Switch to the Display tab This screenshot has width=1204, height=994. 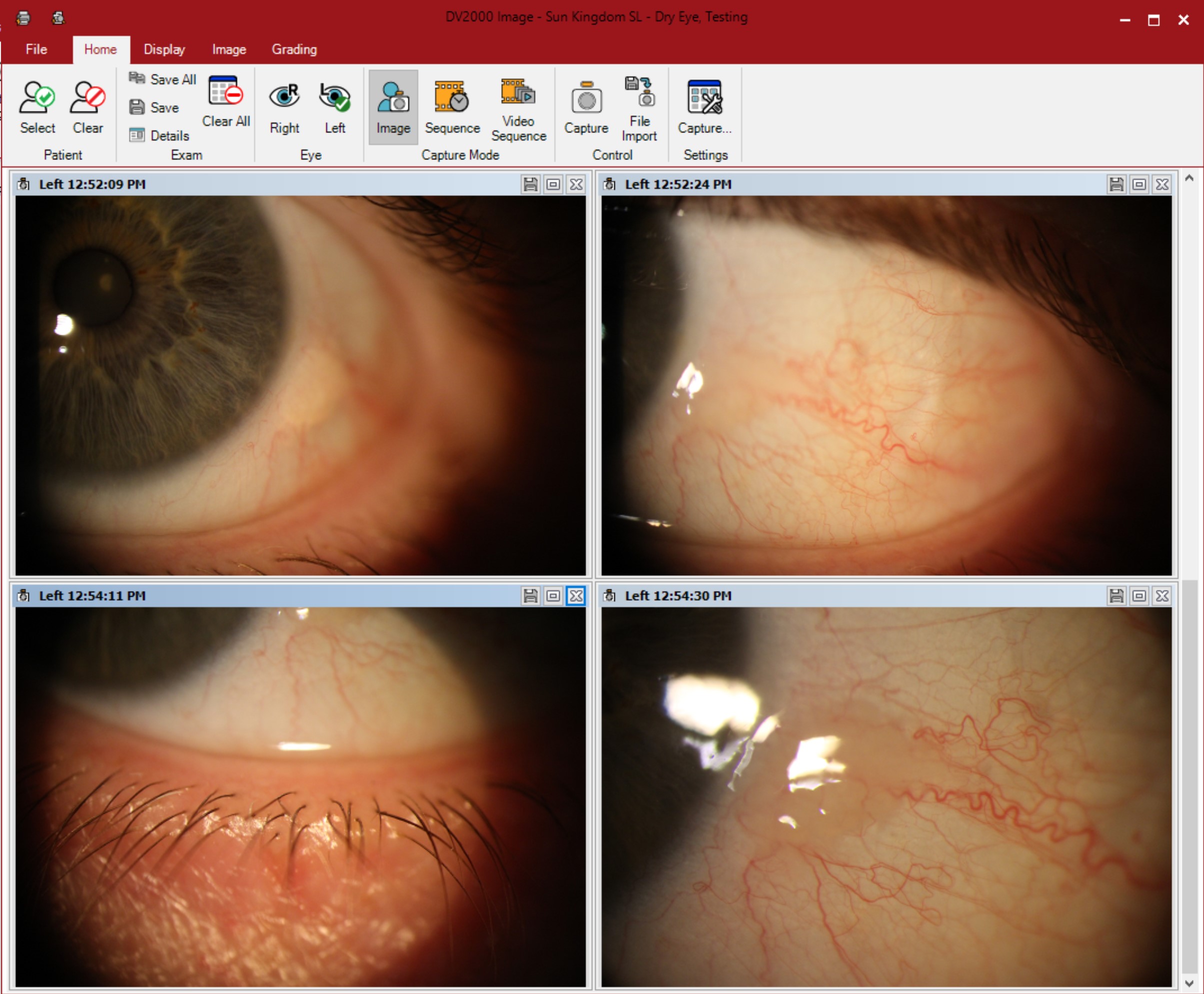click(x=164, y=49)
